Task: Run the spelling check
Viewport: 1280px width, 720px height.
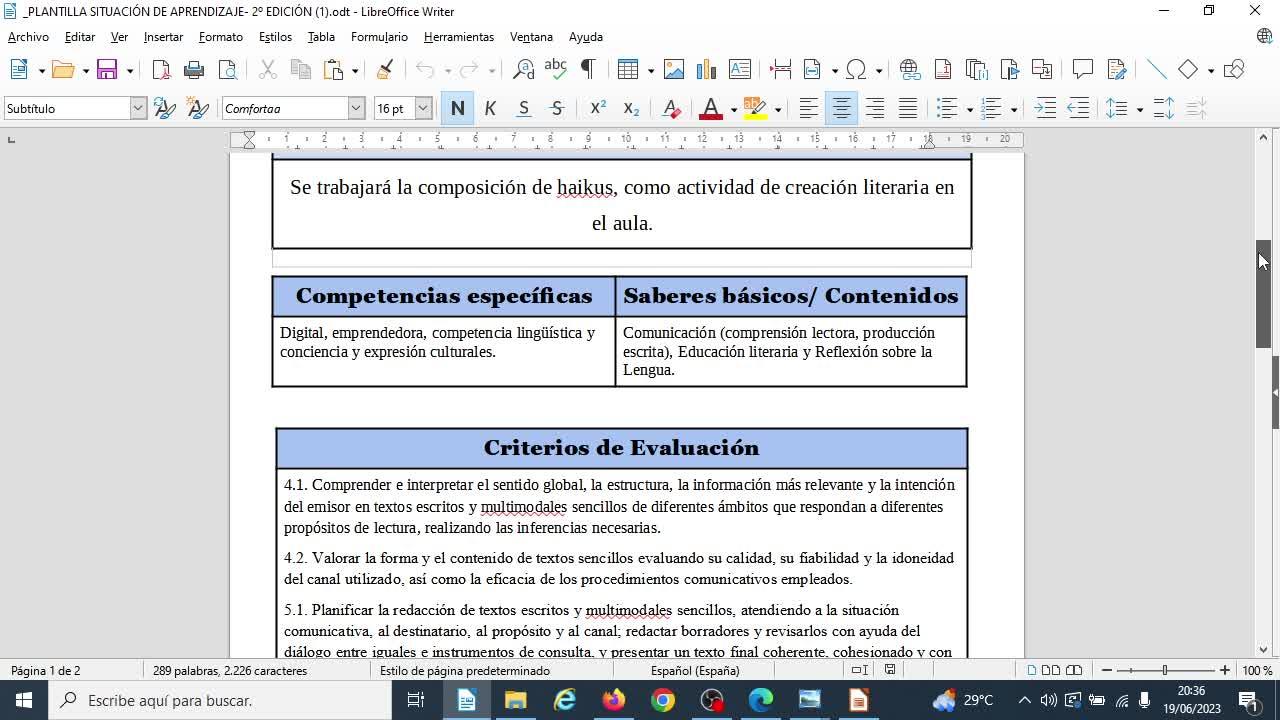Action: pos(555,69)
